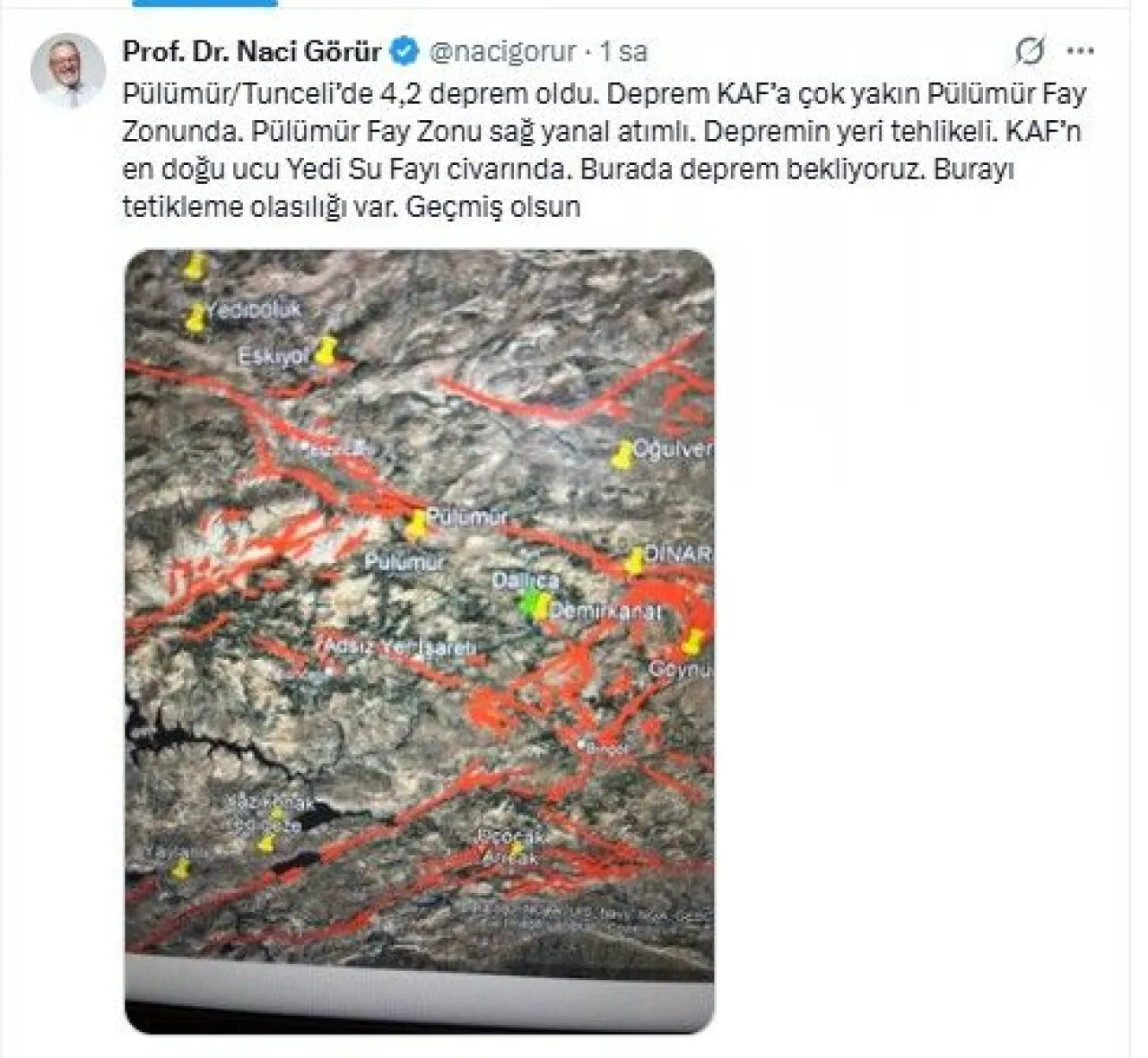Click the yellow pin near Yedibölük
This screenshot has width=1148, height=1058.
point(196,317)
